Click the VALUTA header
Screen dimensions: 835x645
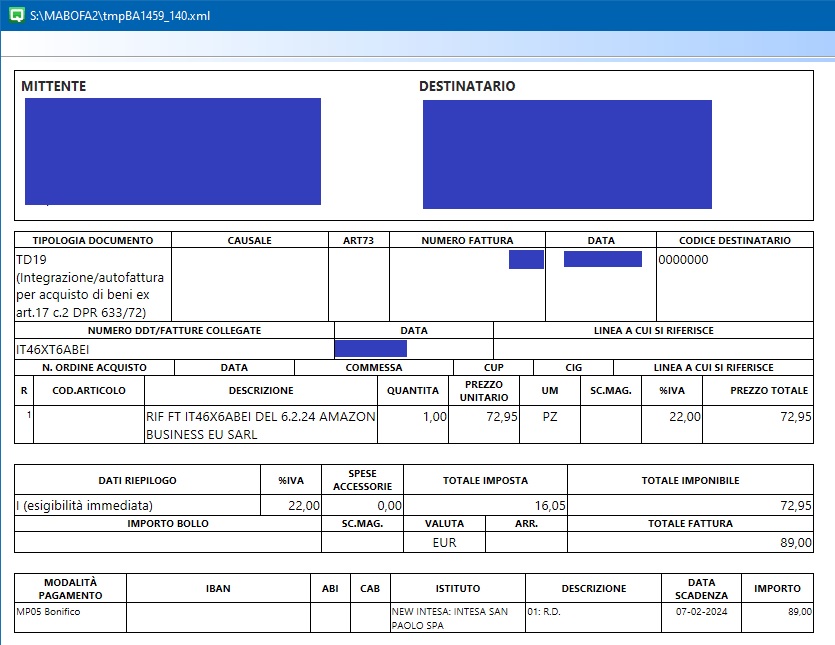click(x=444, y=524)
